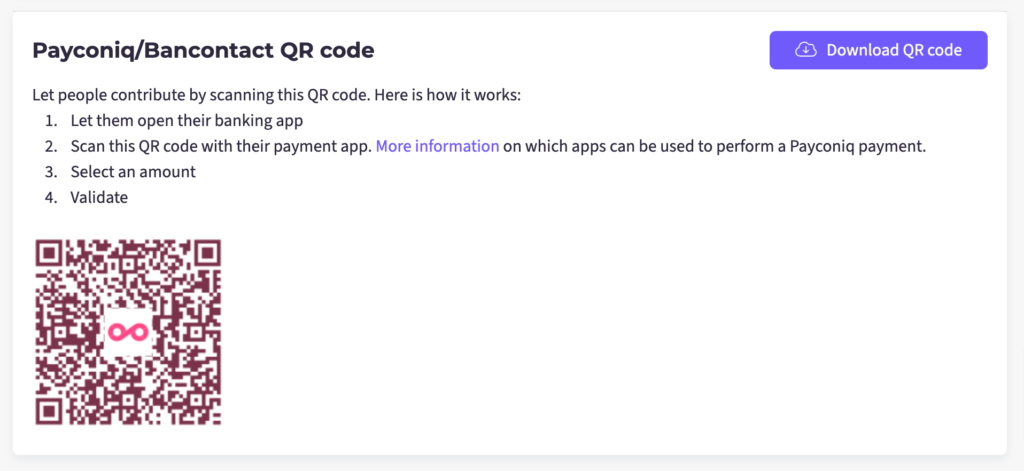Viewport: 1024px width, 471px height.
Task: Click list number 2 marker
Action: click(x=51, y=146)
